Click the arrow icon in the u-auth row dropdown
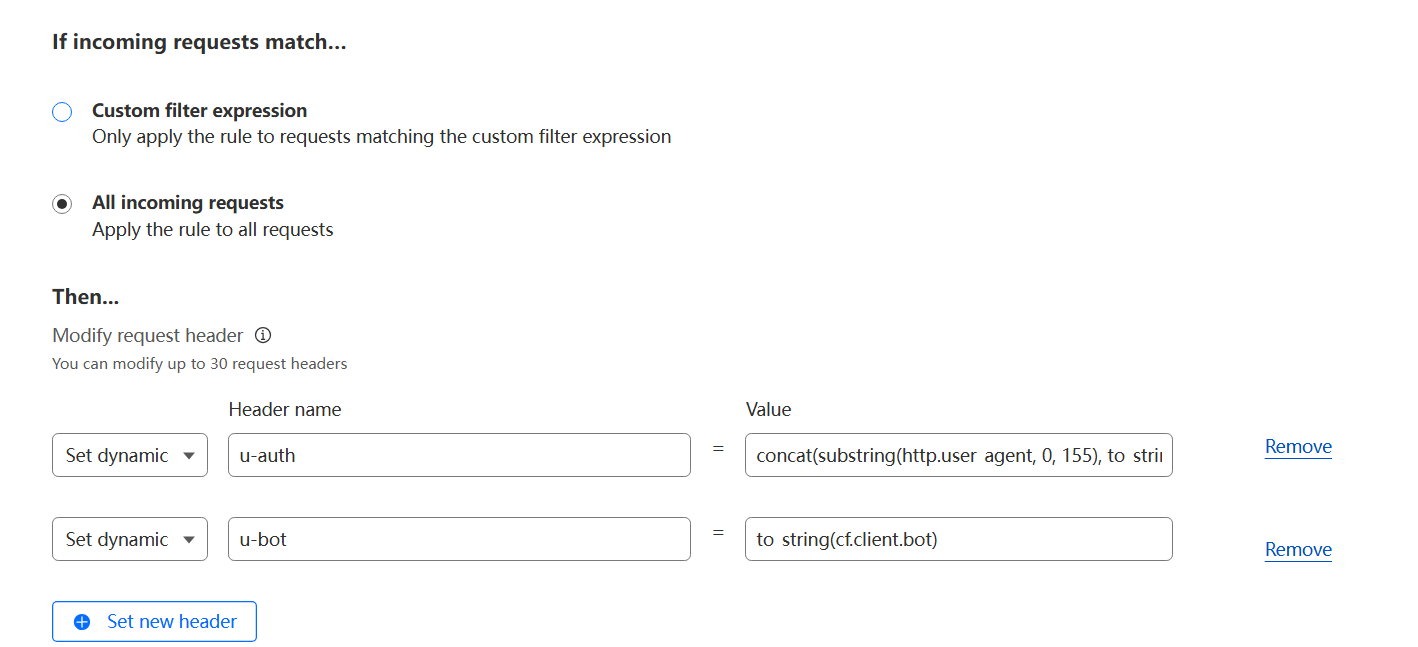This screenshot has height=647, width=1418. point(189,456)
